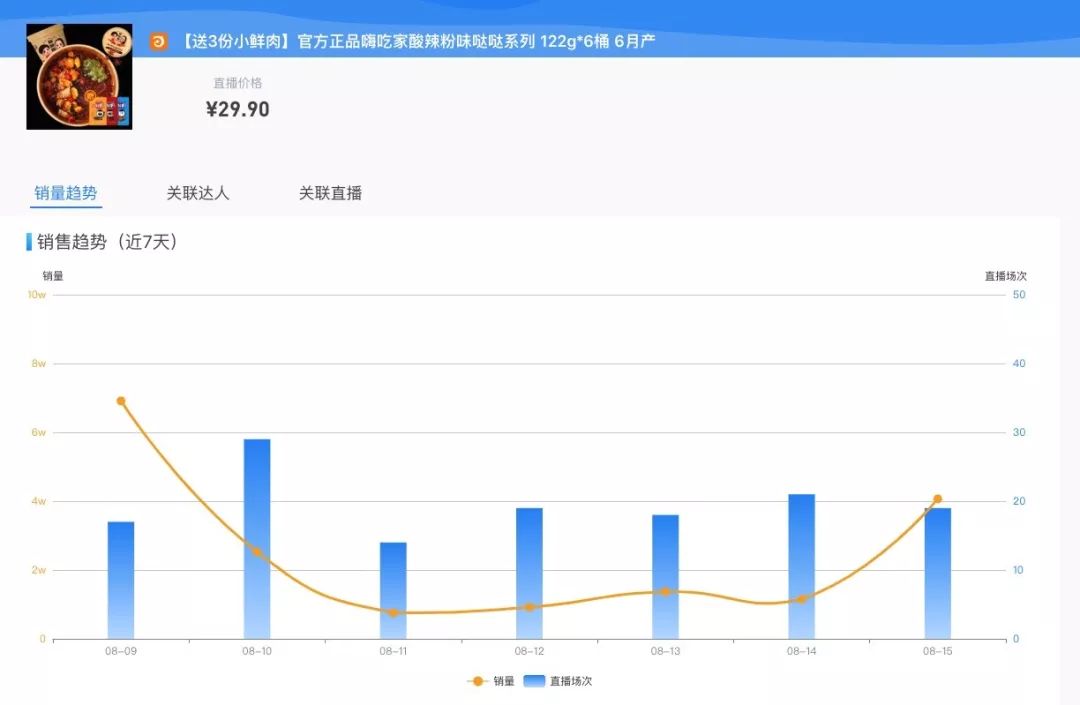Click the blue marker beside 销售趋势 header
Image resolution: width=1080 pixels, height=705 pixels.
(27, 241)
